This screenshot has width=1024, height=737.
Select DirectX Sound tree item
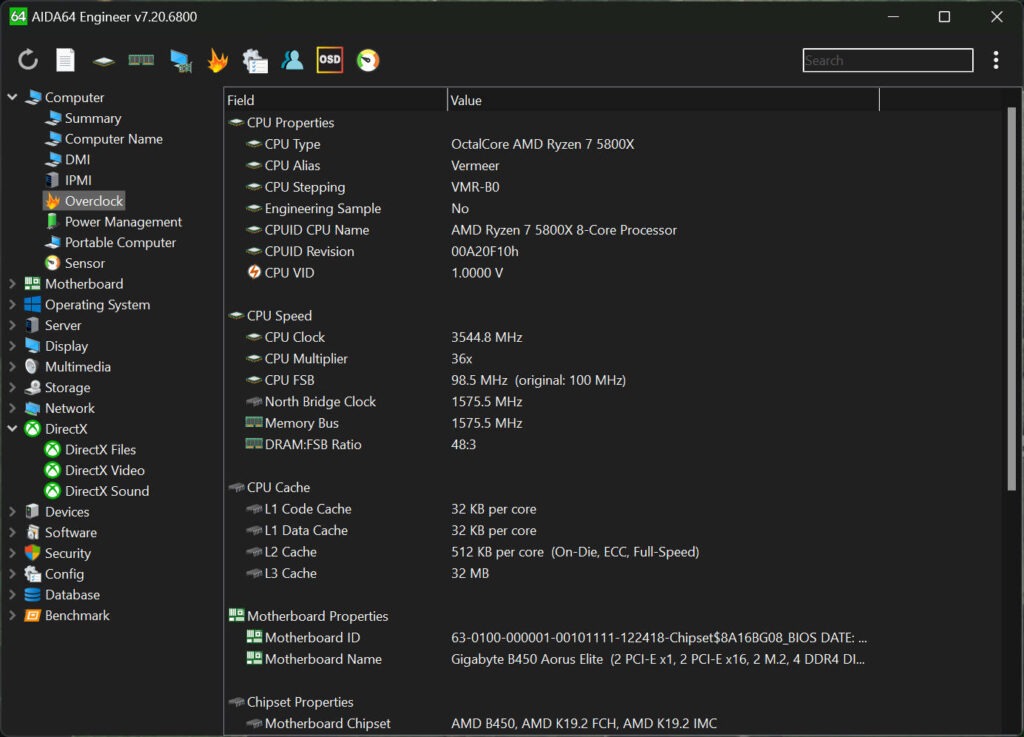[x=96, y=491]
